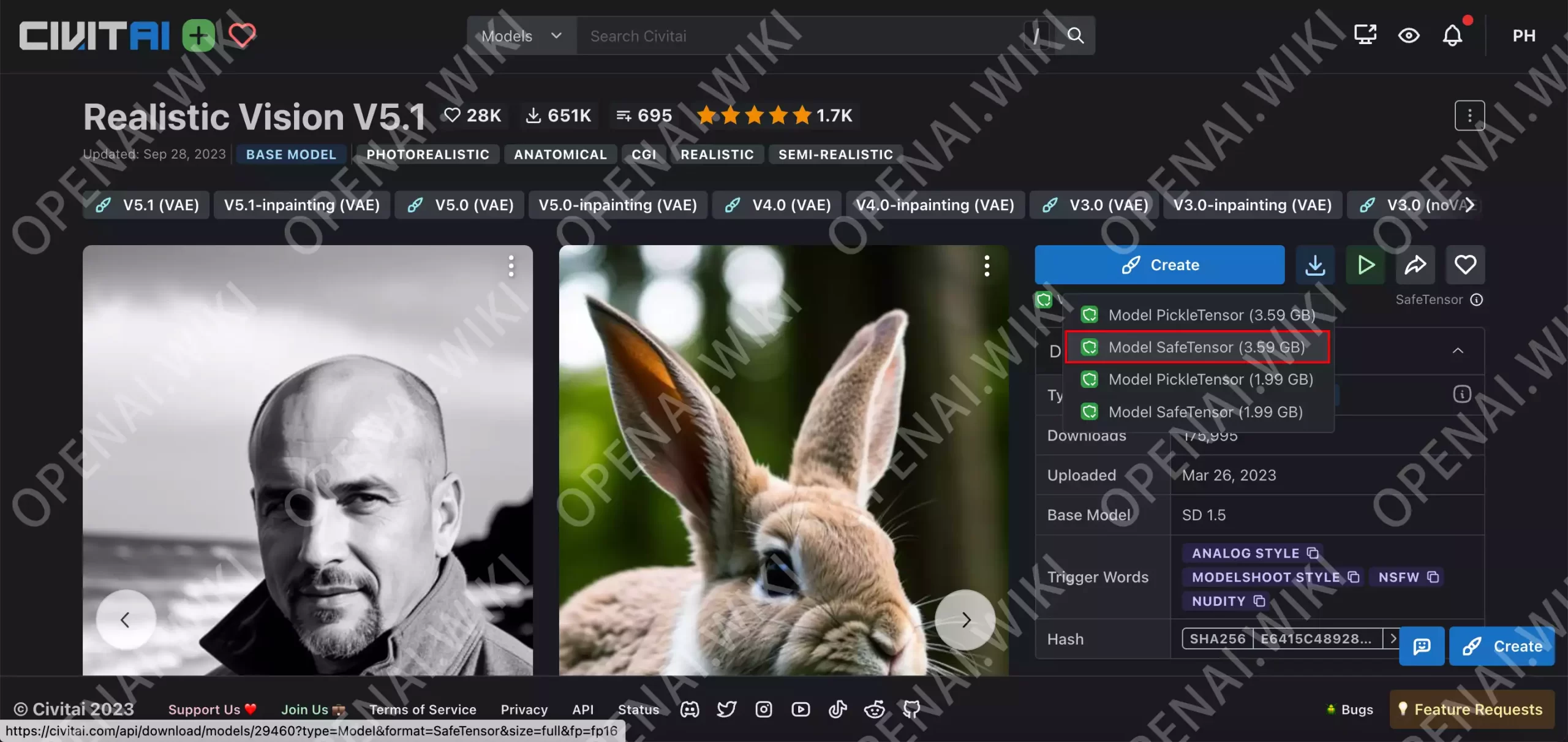Open the SafeTensor info icon

(1477, 300)
